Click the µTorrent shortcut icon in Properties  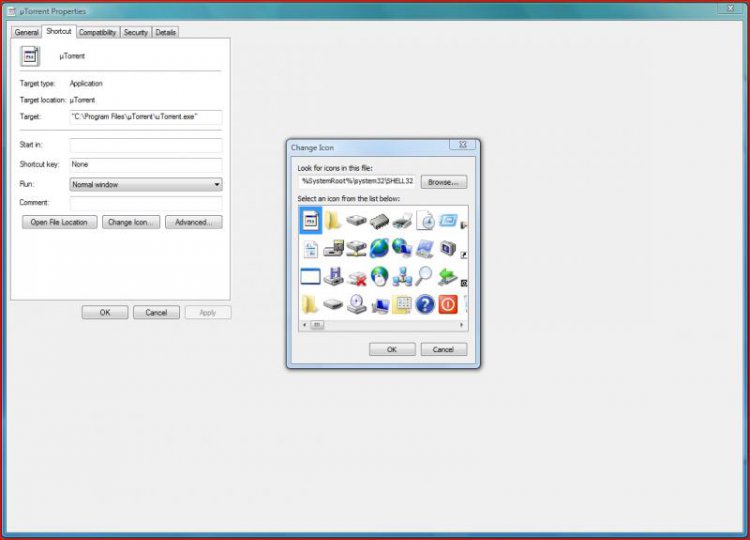pyautogui.click(x=30, y=56)
